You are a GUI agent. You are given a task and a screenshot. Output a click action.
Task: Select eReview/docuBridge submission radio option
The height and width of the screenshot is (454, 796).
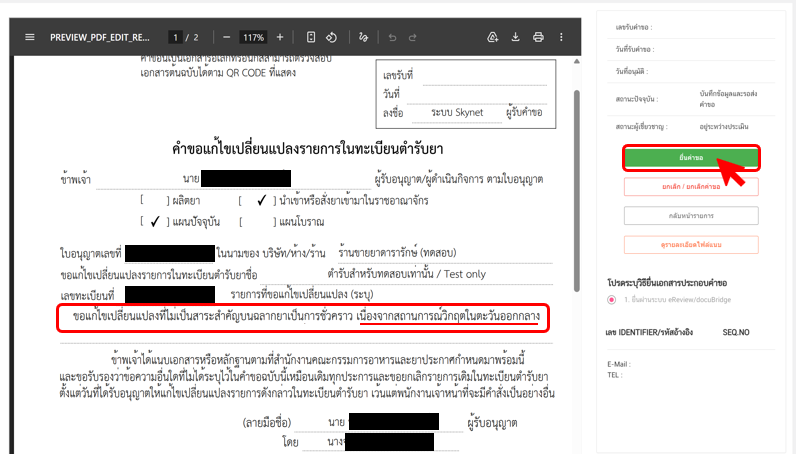612,300
